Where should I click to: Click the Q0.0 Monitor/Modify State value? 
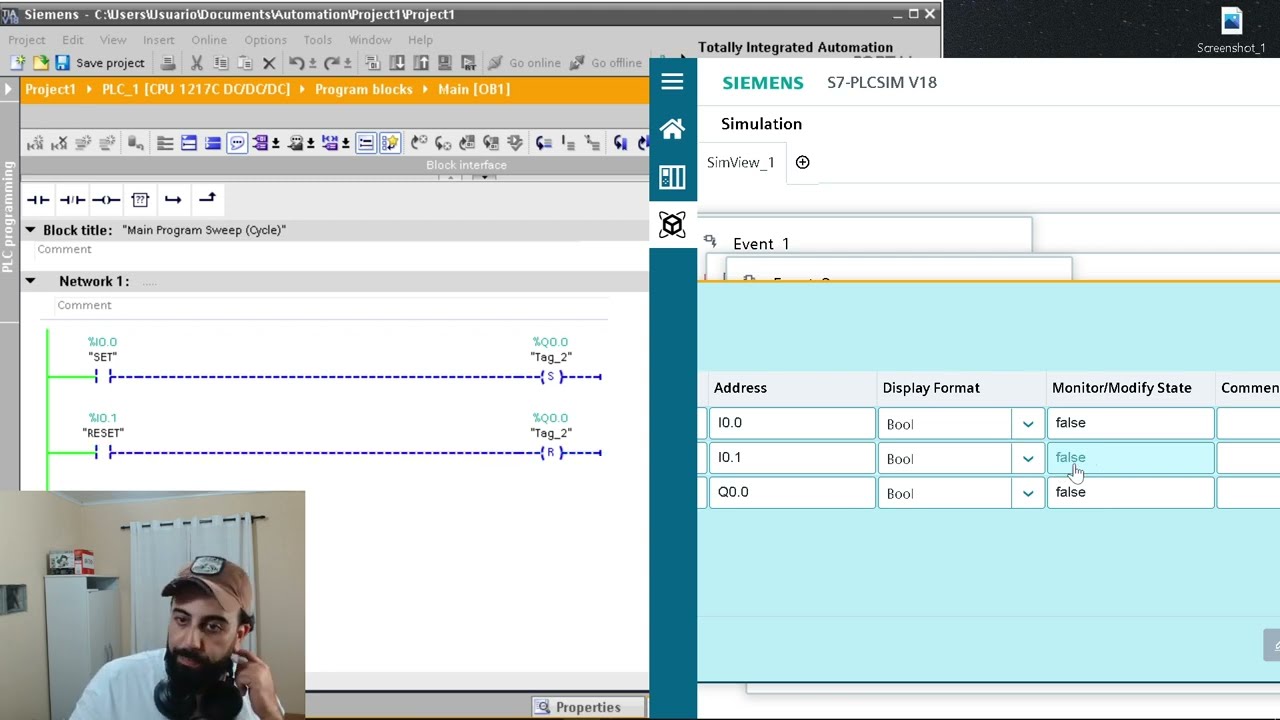click(1130, 492)
